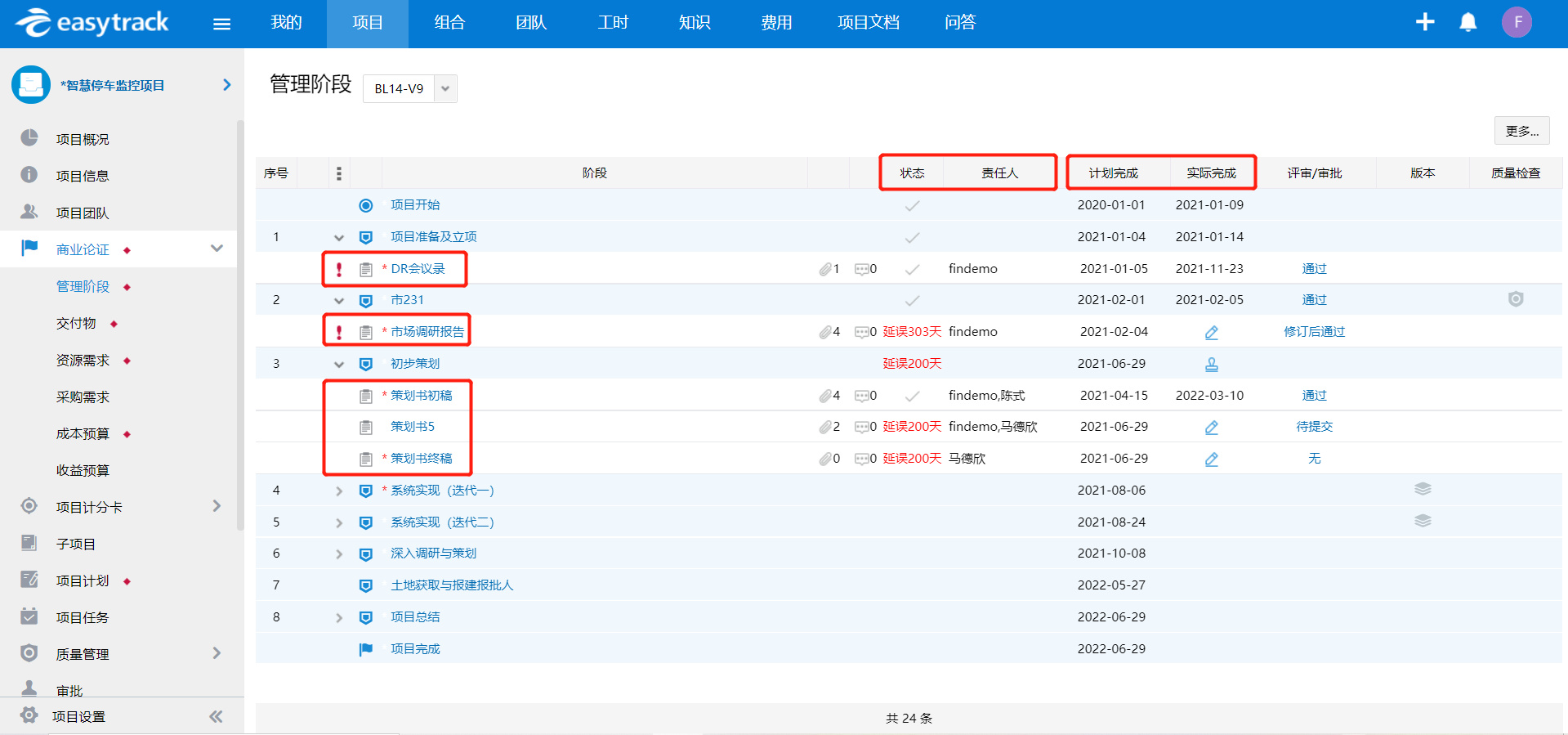Switch to the 费用 top tab
Viewport: 1568px width, 735px height.
click(x=776, y=23)
